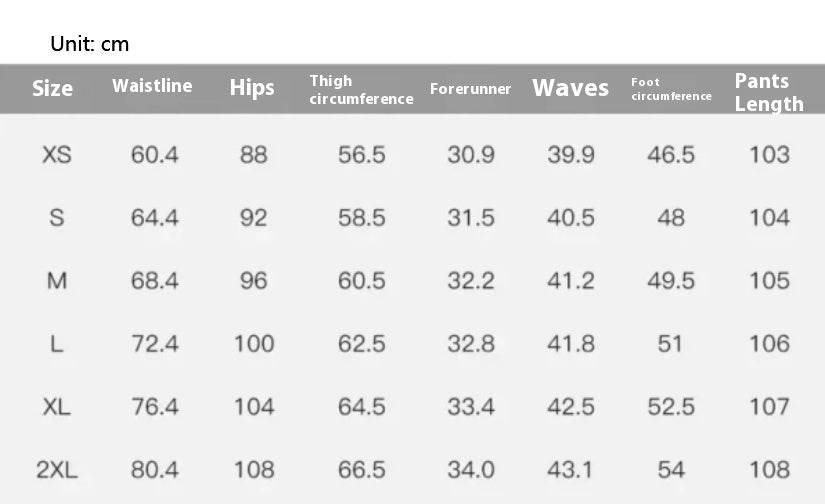Click the XL size row label
This screenshot has width=825, height=504.
(x=57, y=407)
